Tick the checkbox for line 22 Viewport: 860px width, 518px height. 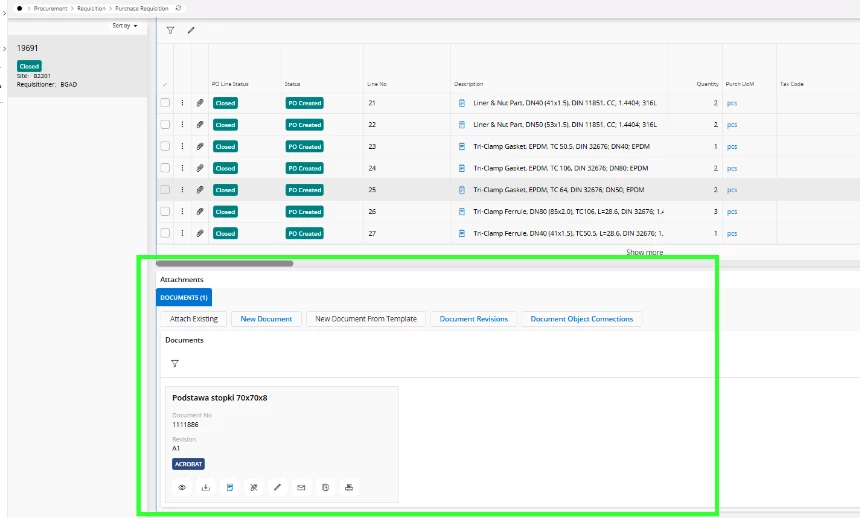click(x=165, y=125)
